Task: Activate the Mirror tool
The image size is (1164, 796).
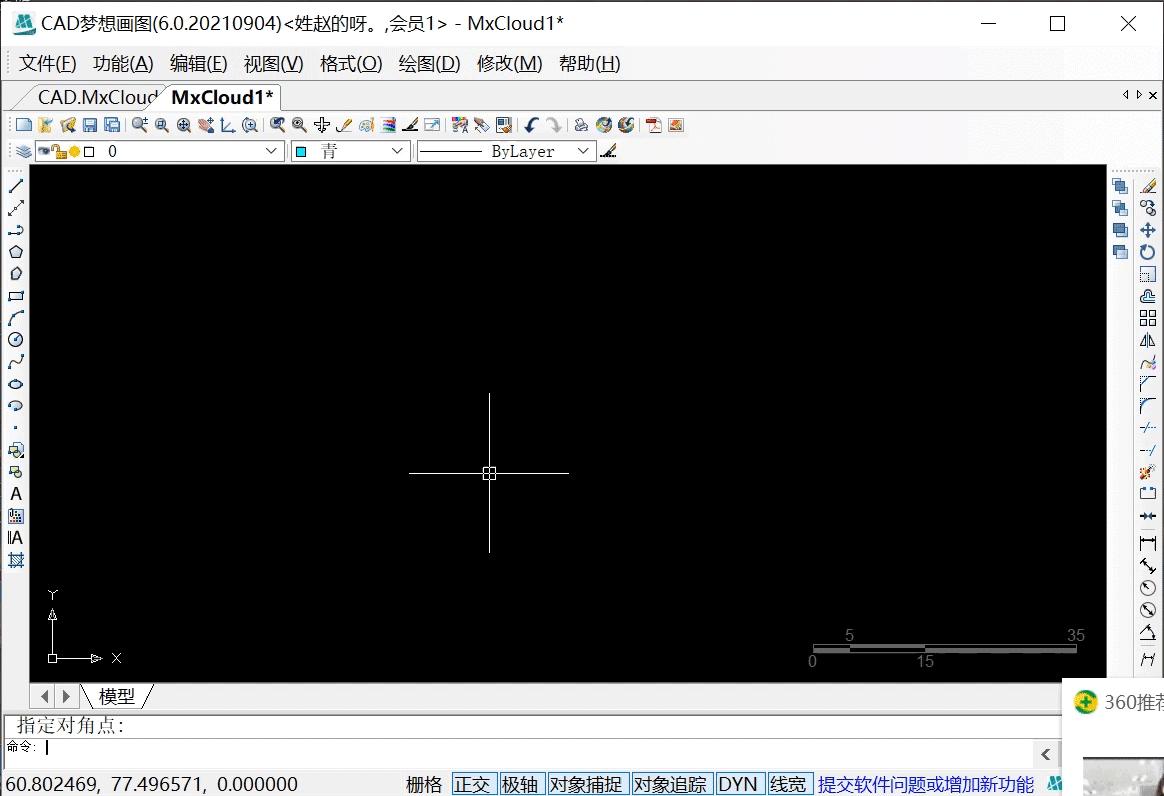Action: click(1148, 340)
